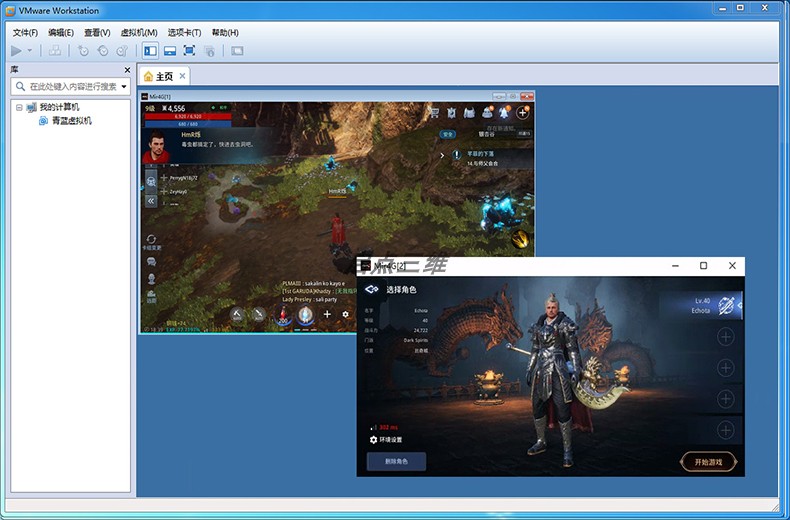This screenshot has width=790, height=520.
Task: Close the 主页 tab
Action: [182, 76]
